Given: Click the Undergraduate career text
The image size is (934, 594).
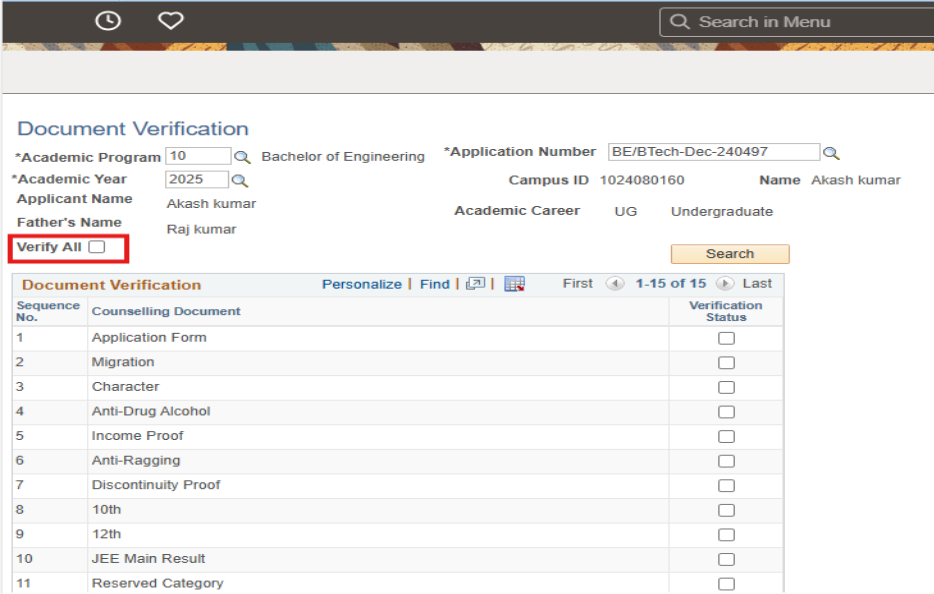Looking at the screenshot, I should 722,212.
